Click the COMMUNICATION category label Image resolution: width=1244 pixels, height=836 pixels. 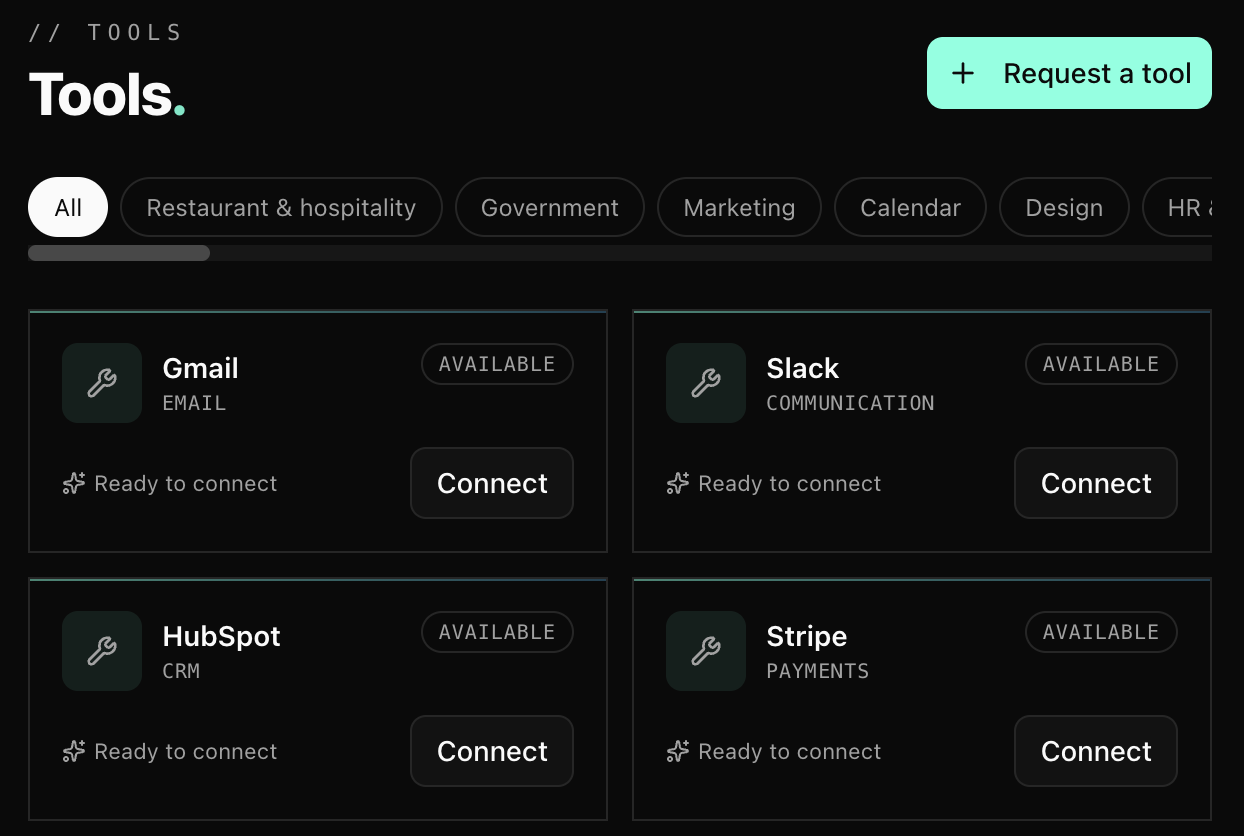coord(850,403)
